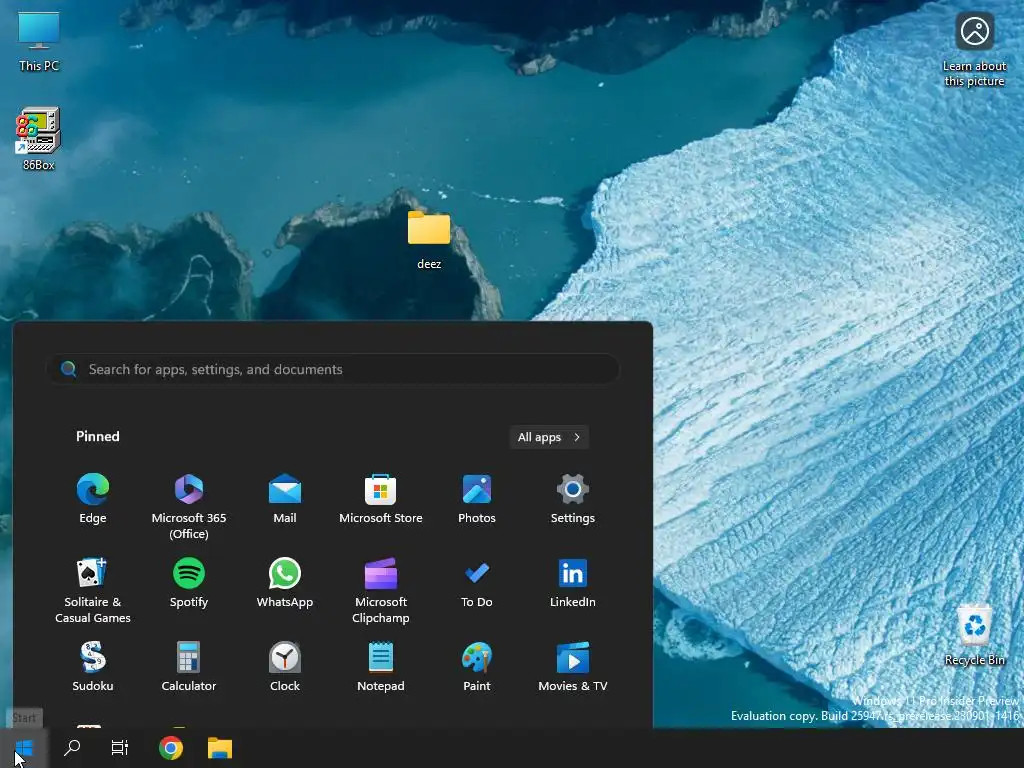Open LinkedIn pinned app
Image resolution: width=1024 pixels, height=768 pixels.
click(573, 583)
